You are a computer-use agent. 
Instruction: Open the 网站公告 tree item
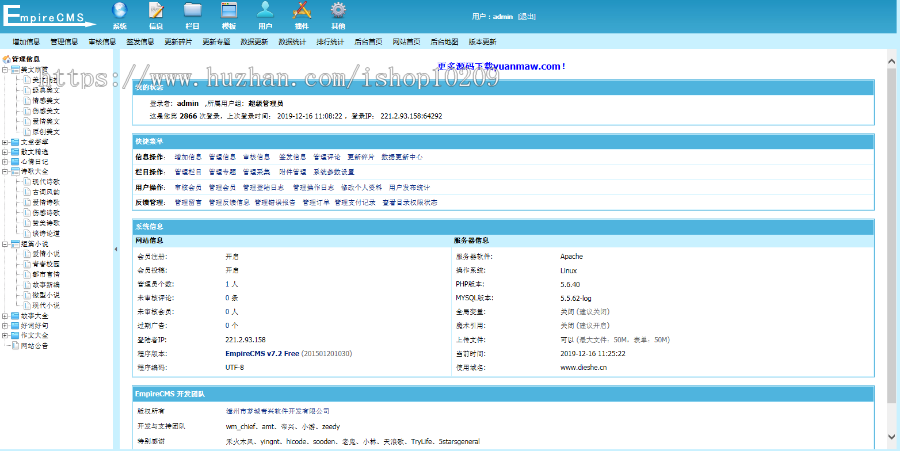pos(34,346)
